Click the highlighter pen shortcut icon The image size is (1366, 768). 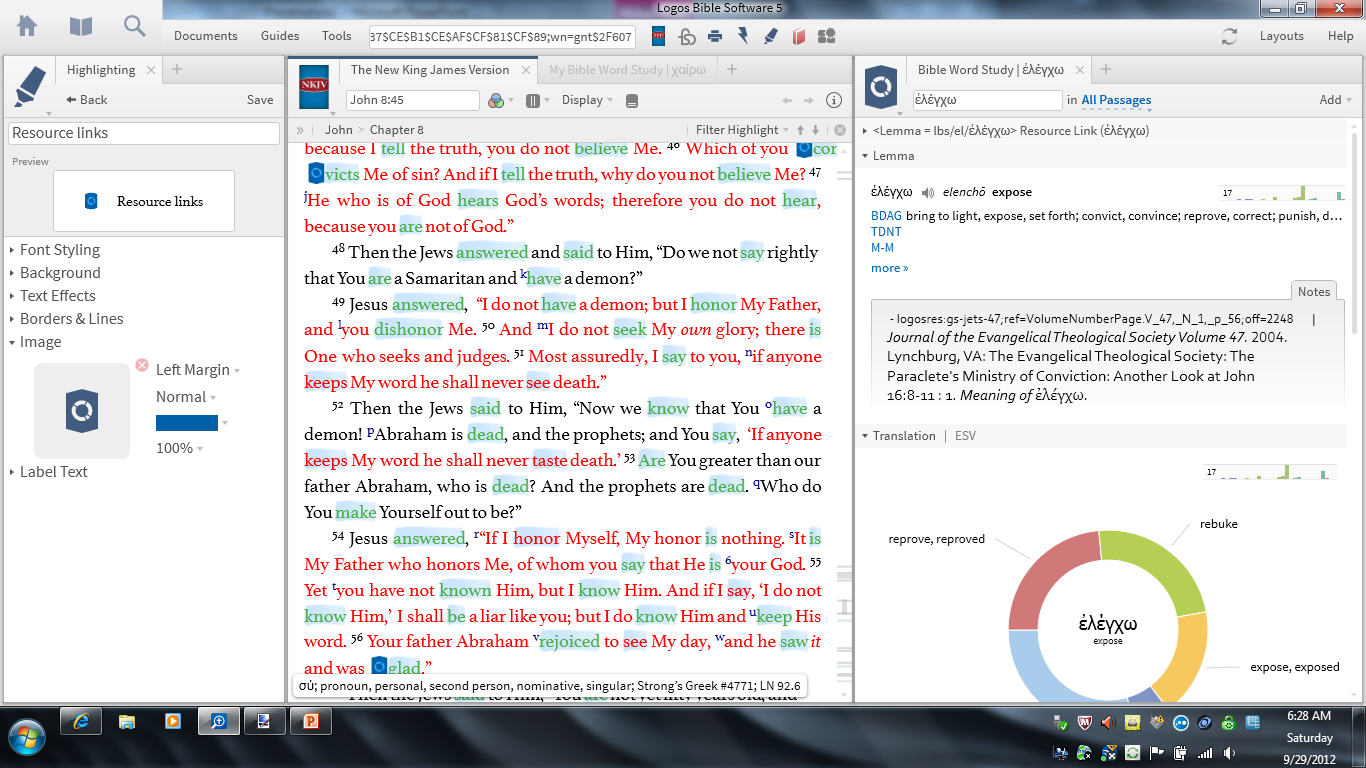[770, 36]
